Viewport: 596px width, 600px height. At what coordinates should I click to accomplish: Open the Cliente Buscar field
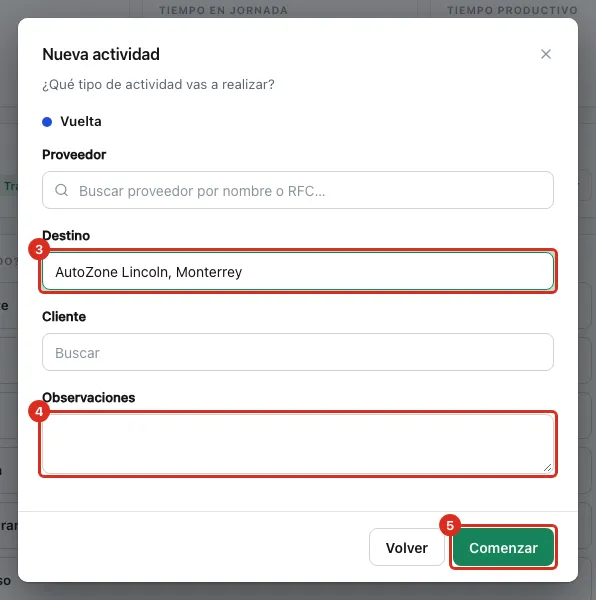pos(298,352)
